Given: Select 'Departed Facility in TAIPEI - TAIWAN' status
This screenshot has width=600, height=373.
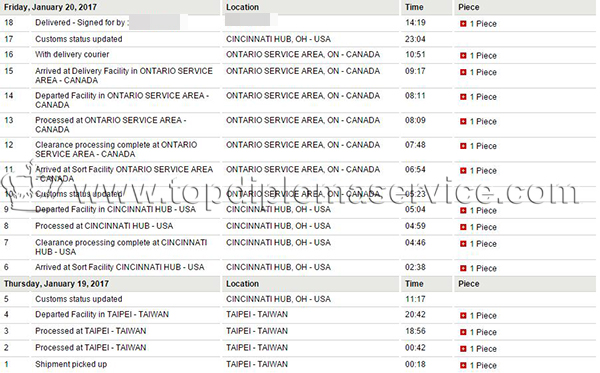Looking at the screenshot, I should [102, 314].
